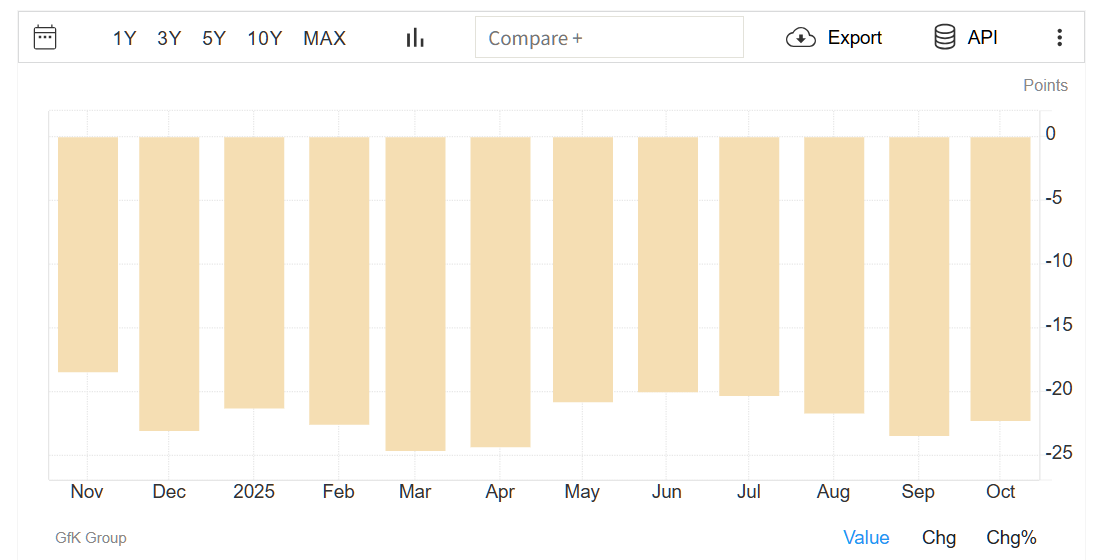Switch chart to 5Y range

214,38
